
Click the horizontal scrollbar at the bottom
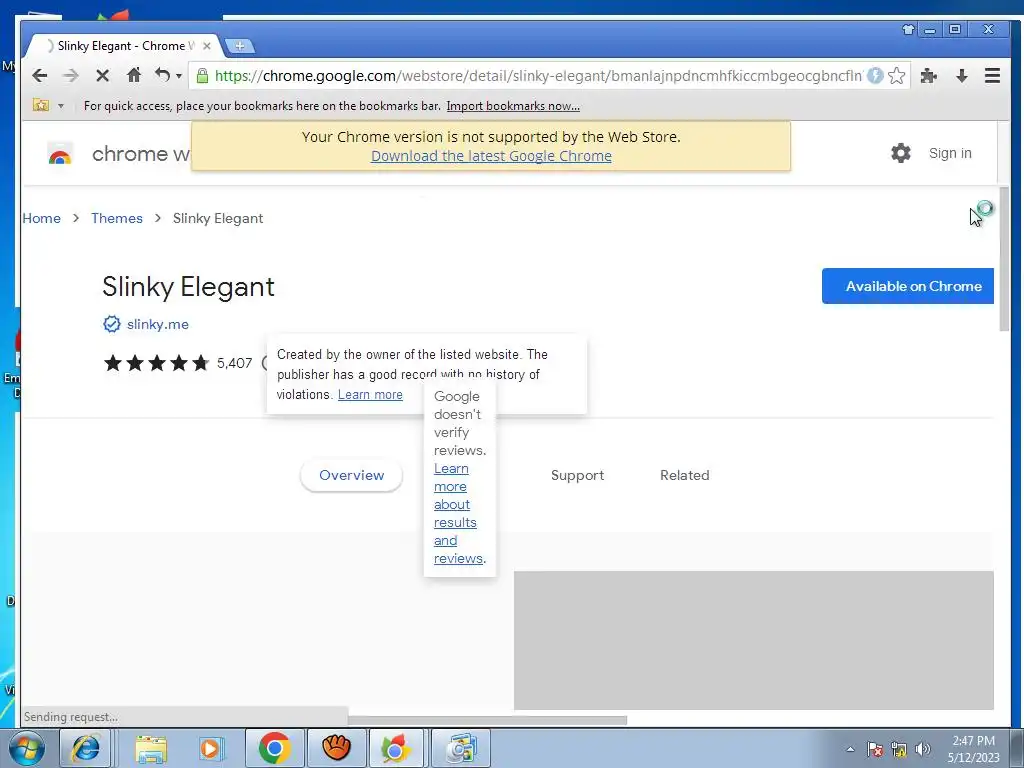point(487,720)
